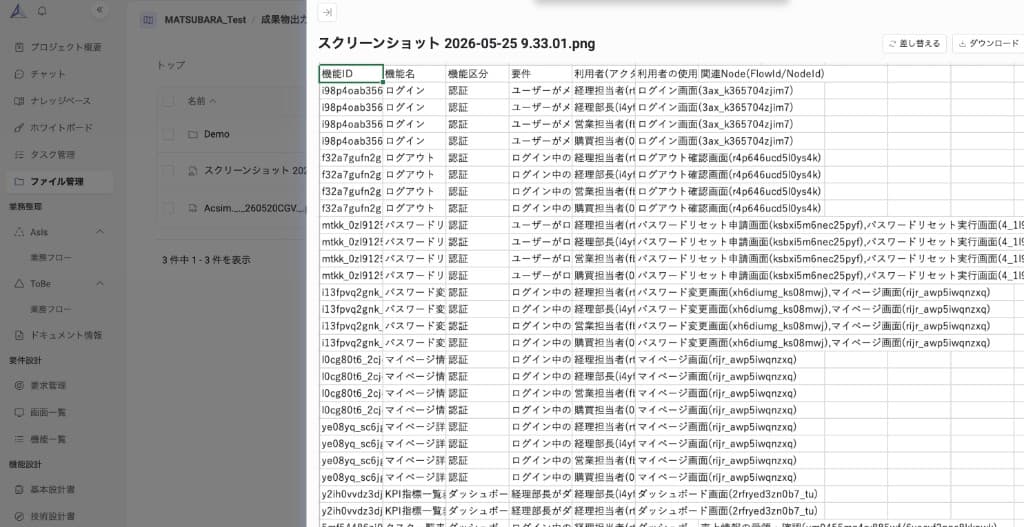Open 基本設計書 via its document icon

point(19,489)
